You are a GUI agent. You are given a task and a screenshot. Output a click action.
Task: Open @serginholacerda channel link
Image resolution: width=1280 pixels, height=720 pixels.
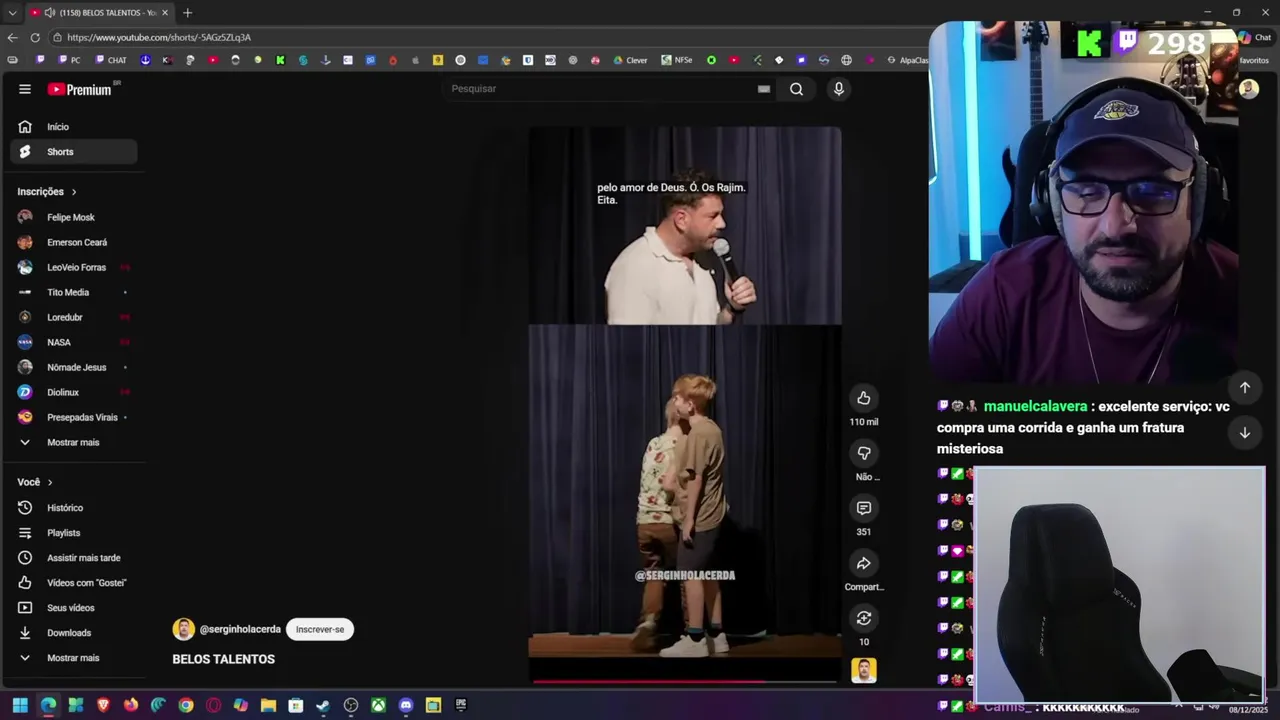240,629
